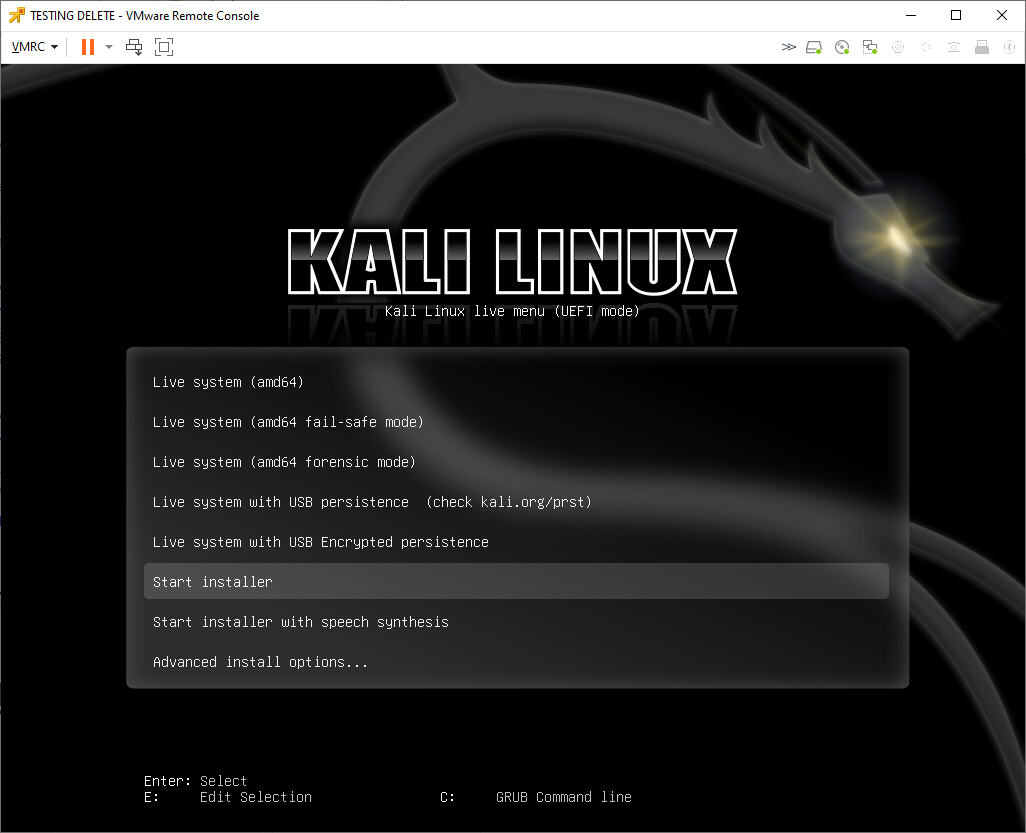Click Send Ctrl+Alt+Del icon
Screen dimensions: 1026x833
[x=134, y=47]
